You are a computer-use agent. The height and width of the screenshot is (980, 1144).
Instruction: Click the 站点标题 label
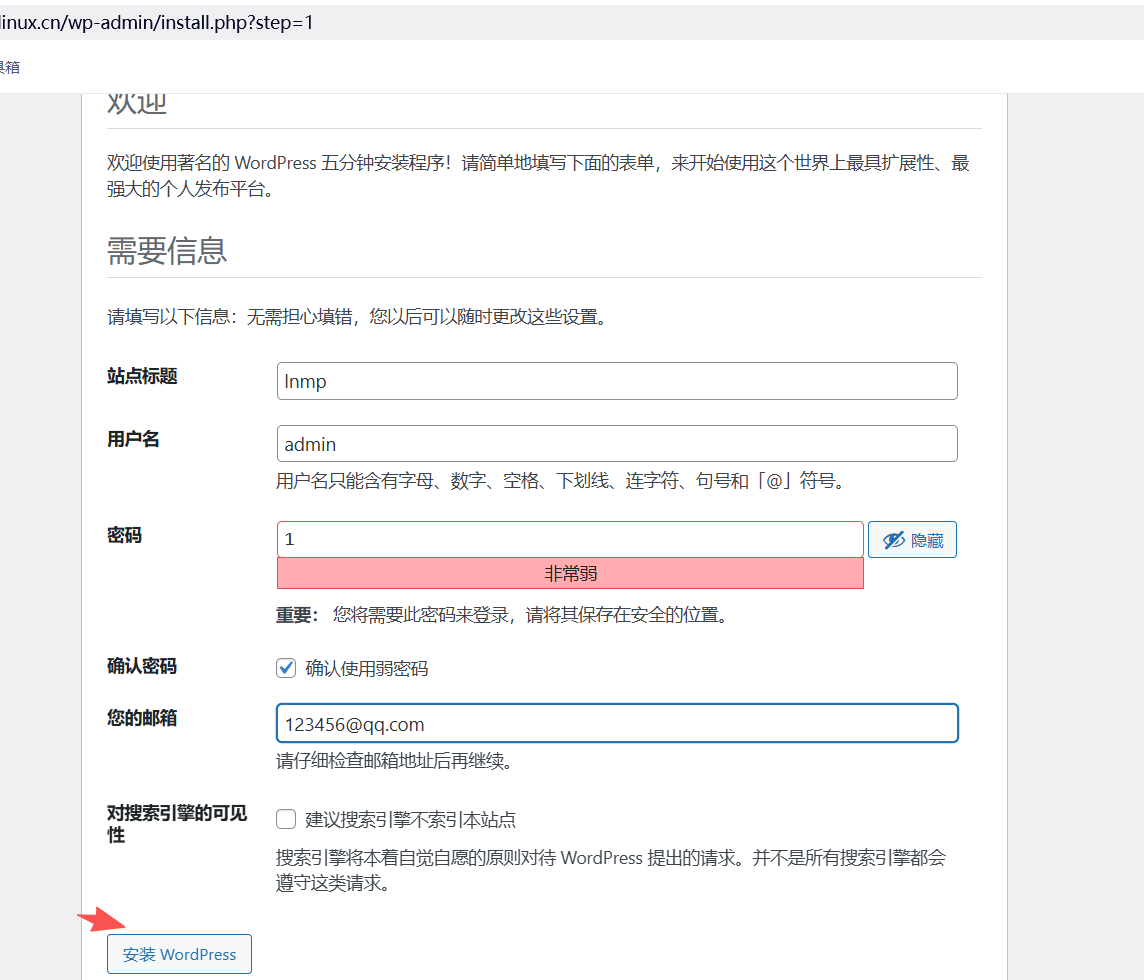click(142, 377)
